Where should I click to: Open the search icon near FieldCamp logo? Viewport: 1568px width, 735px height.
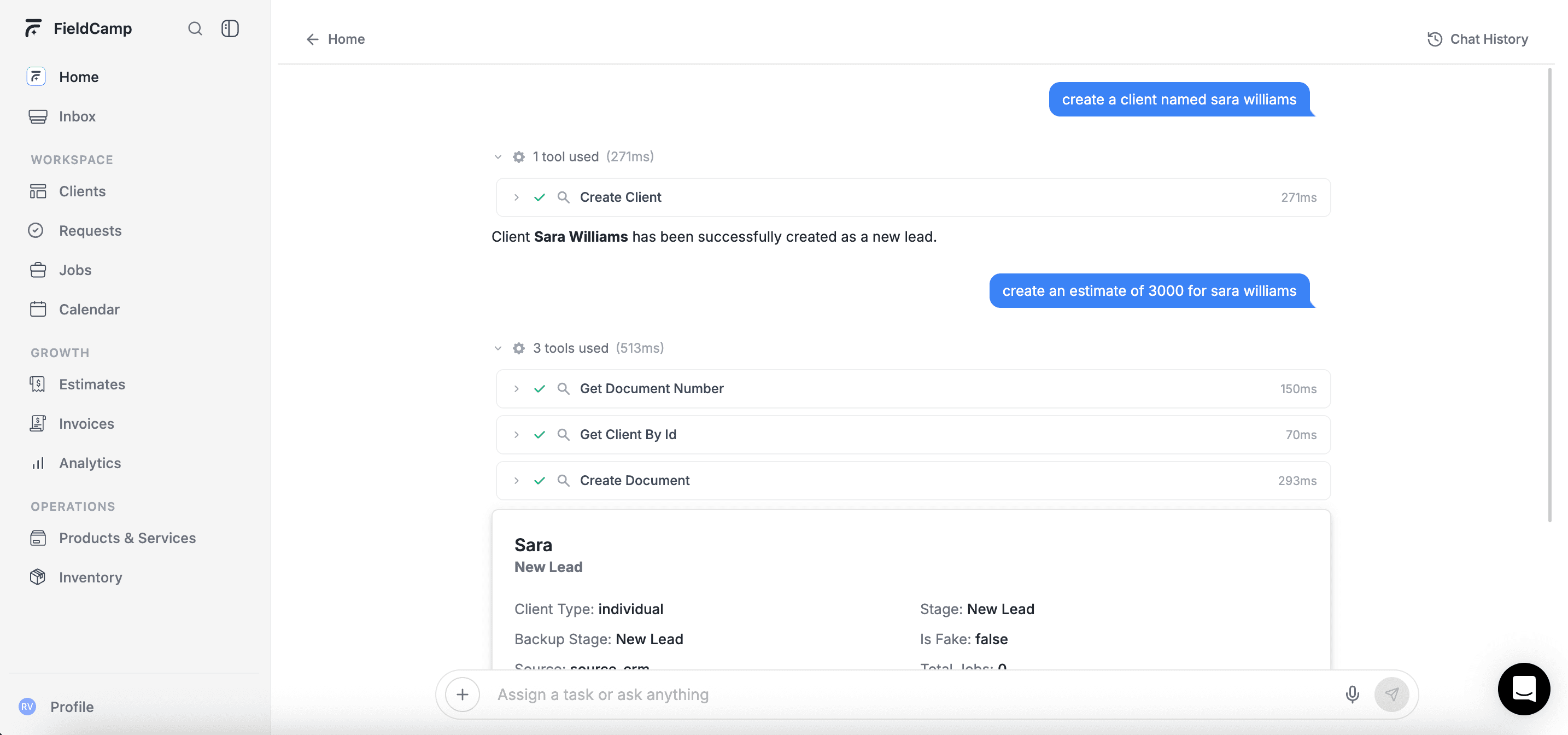[x=195, y=28]
